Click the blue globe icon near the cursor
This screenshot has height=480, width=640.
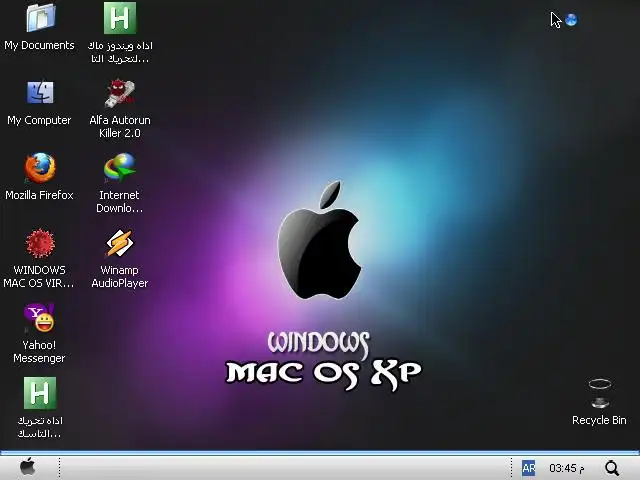[571, 20]
